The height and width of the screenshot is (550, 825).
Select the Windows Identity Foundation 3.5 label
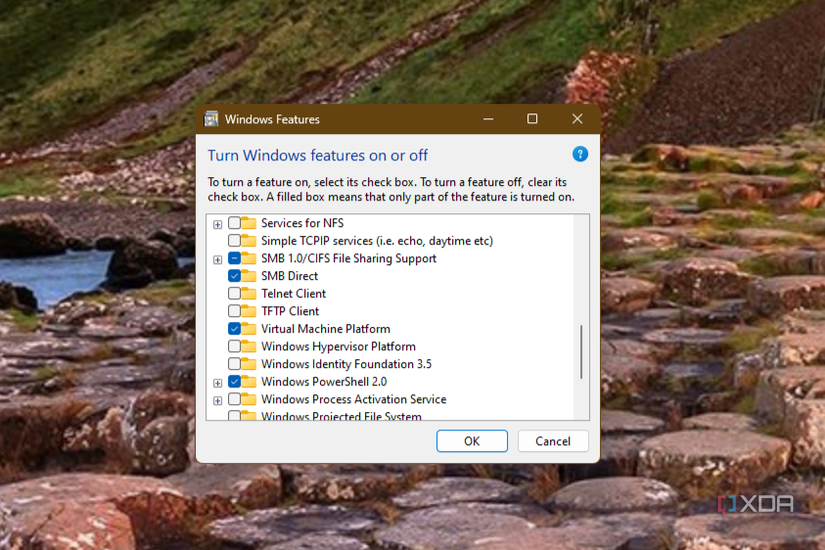point(346,364)
